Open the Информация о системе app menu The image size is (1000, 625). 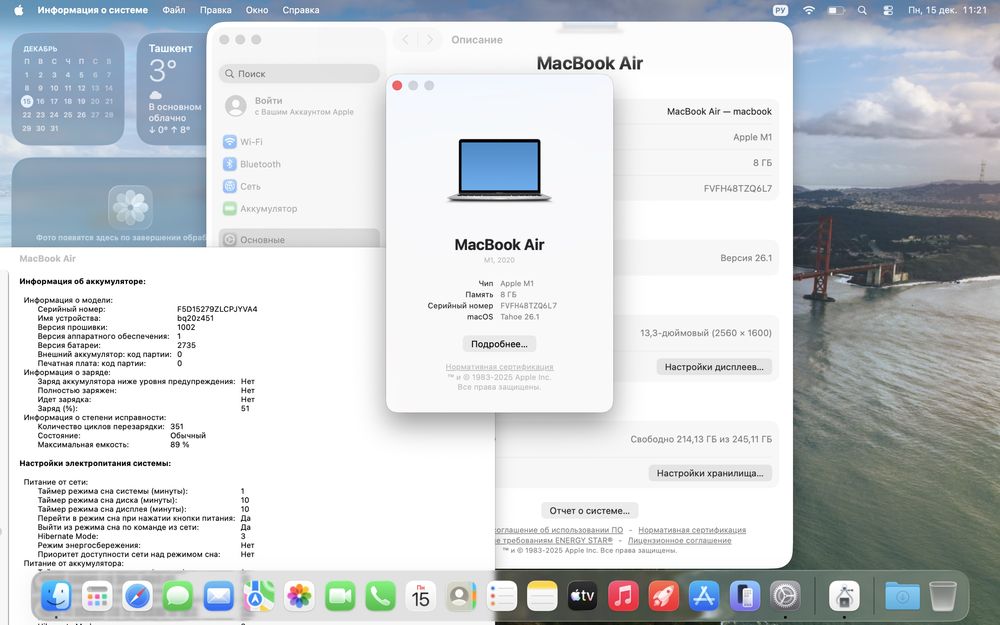[x=92, y=10]
